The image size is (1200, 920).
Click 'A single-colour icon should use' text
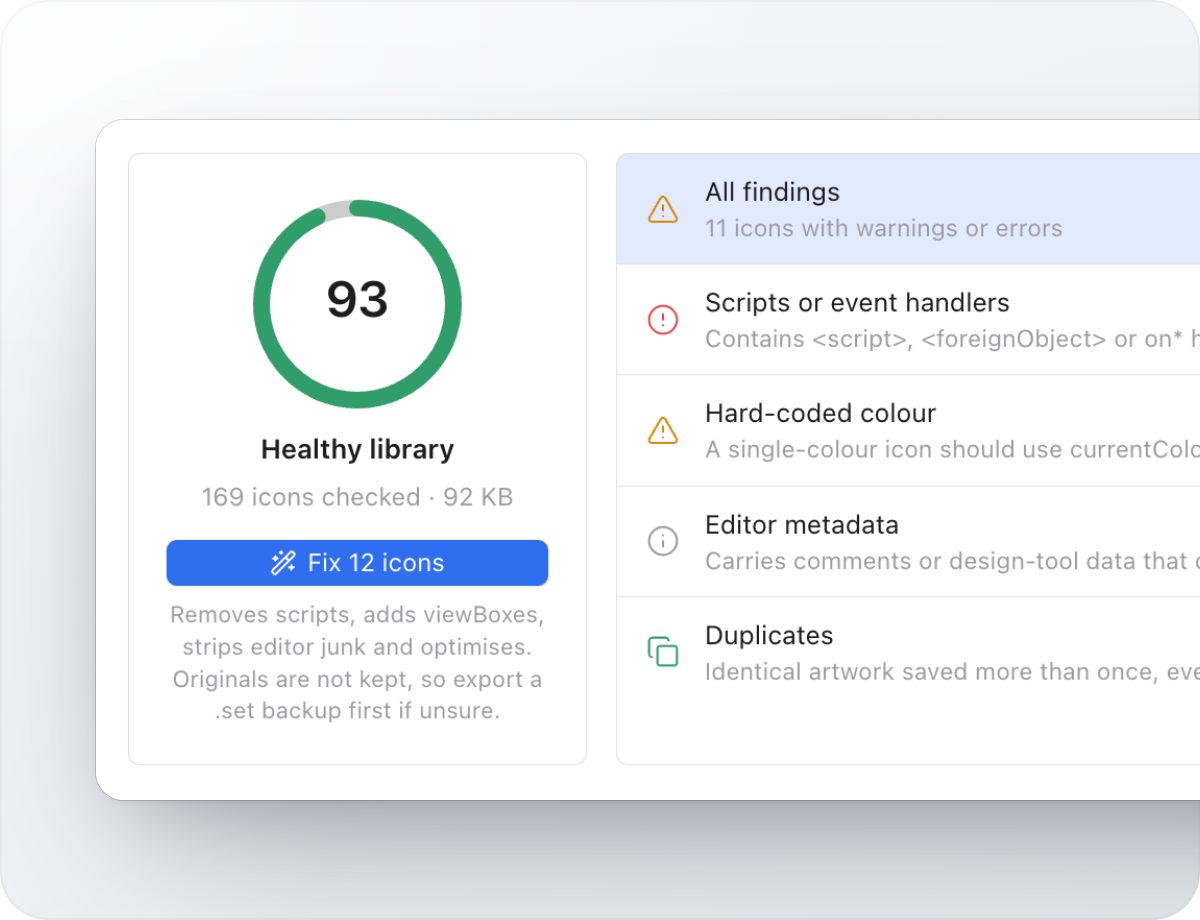952,450
